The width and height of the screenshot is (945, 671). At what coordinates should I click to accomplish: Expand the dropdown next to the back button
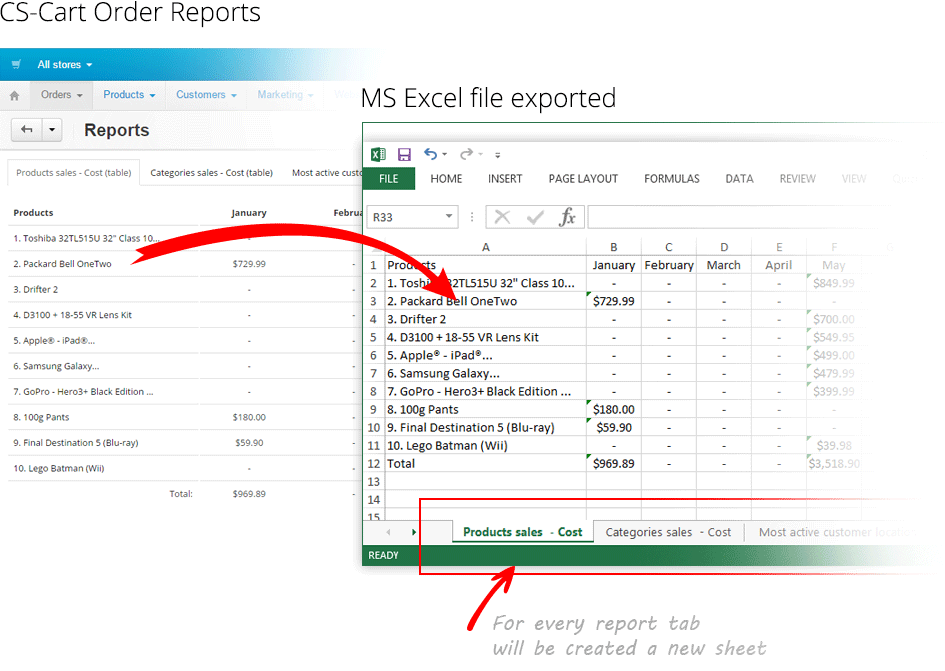tap(52, 129)
